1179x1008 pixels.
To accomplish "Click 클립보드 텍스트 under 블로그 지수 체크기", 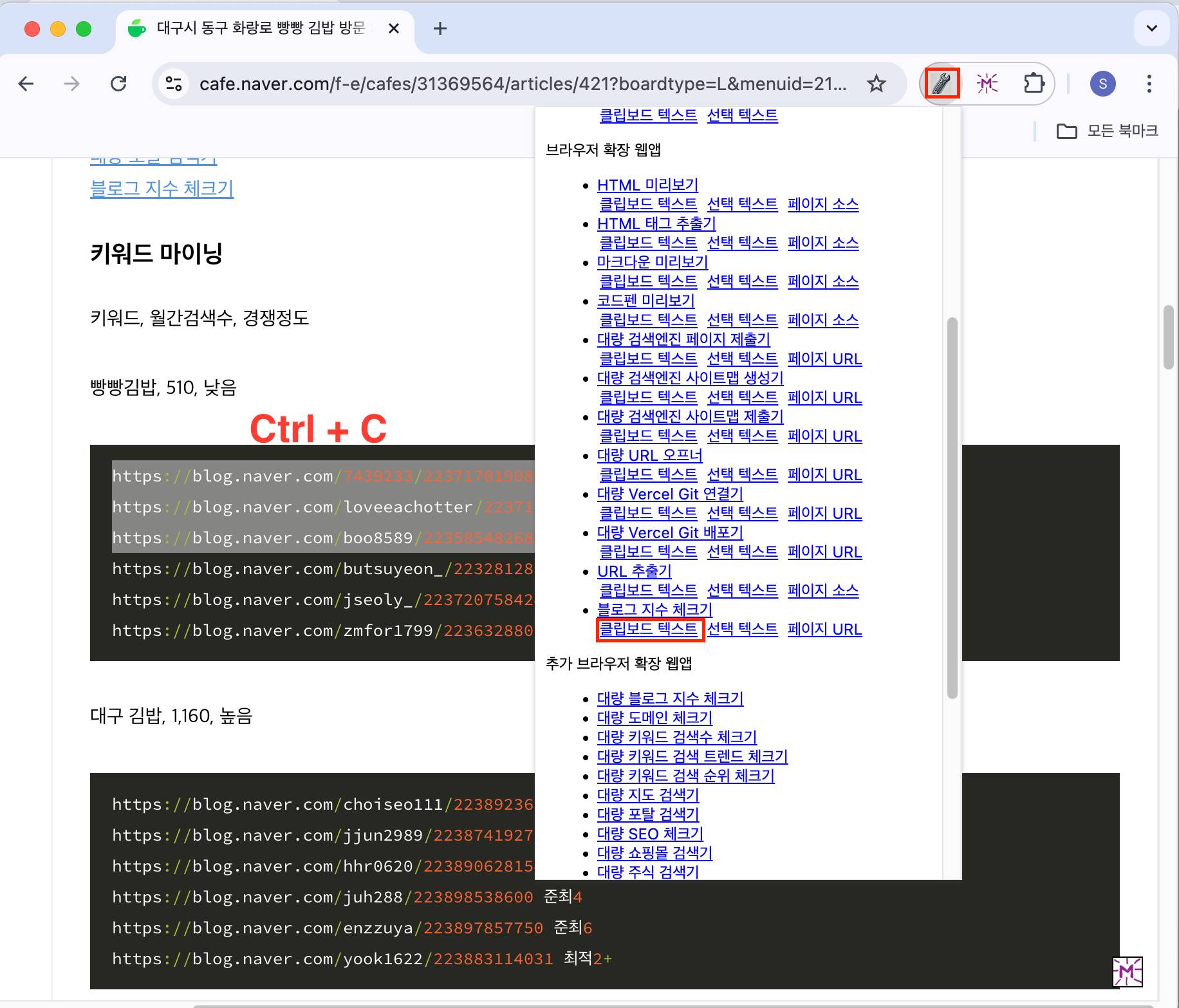I will click(648, 629).
